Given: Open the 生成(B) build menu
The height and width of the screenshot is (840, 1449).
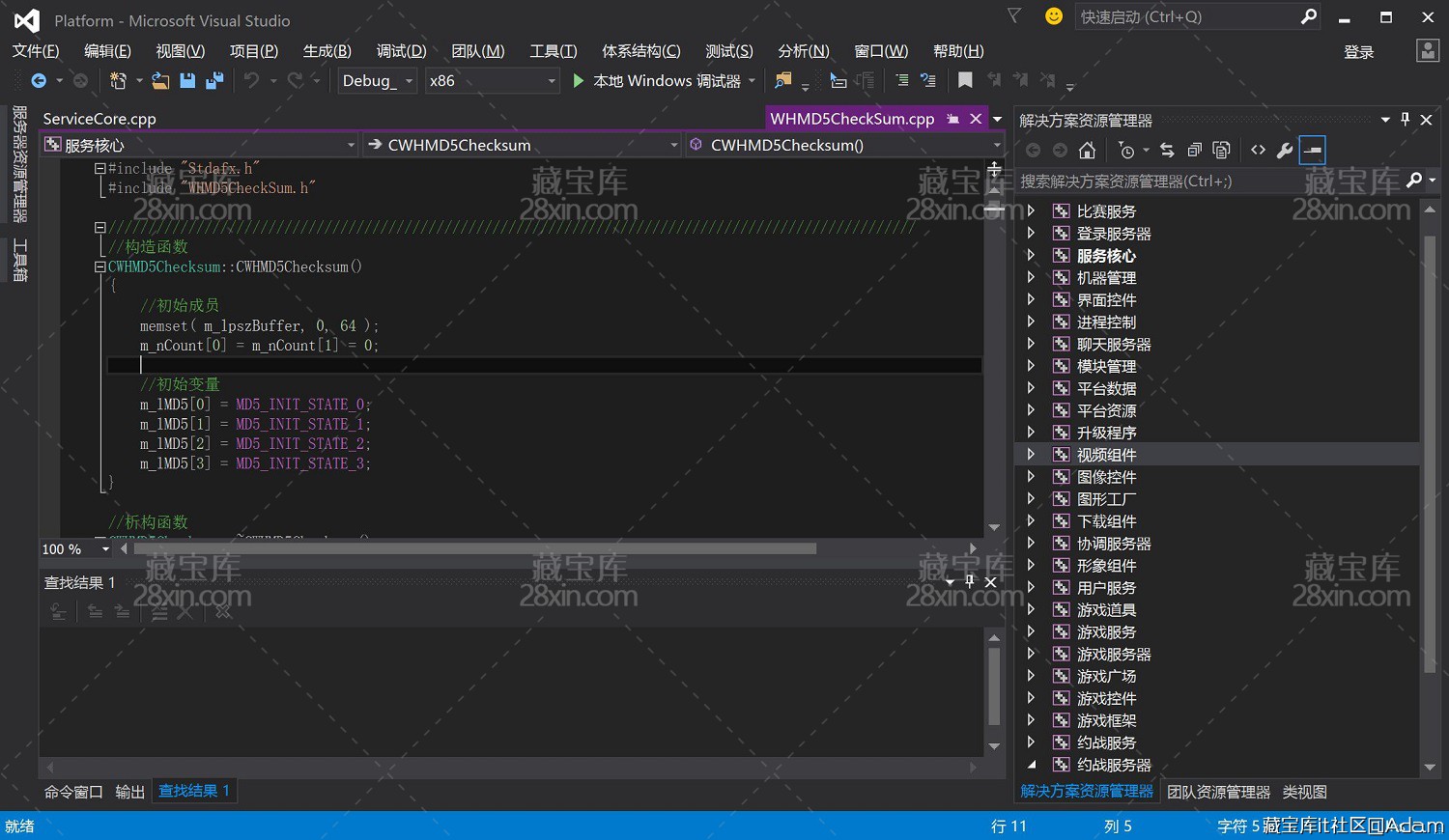Looking at the screenshot, I should (327, 51).
